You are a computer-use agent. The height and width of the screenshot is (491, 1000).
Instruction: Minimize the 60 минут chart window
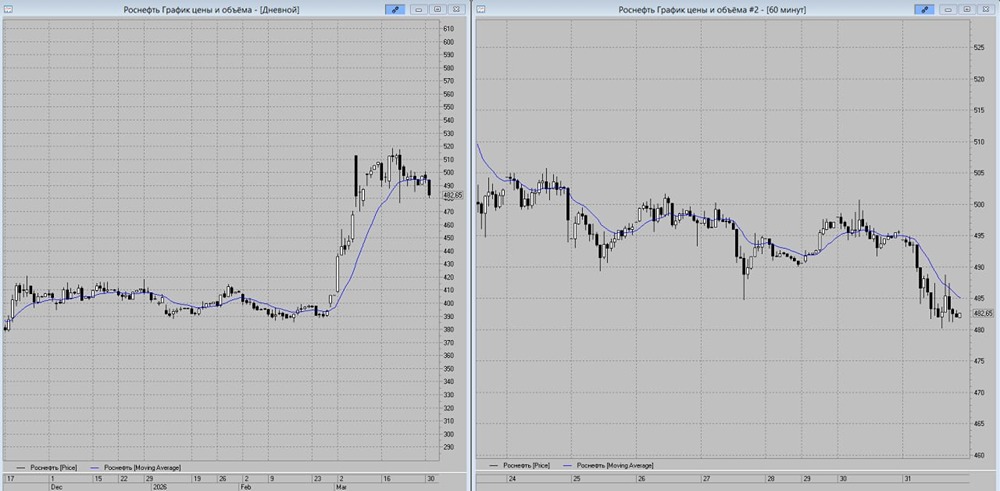tap(950, 10)
